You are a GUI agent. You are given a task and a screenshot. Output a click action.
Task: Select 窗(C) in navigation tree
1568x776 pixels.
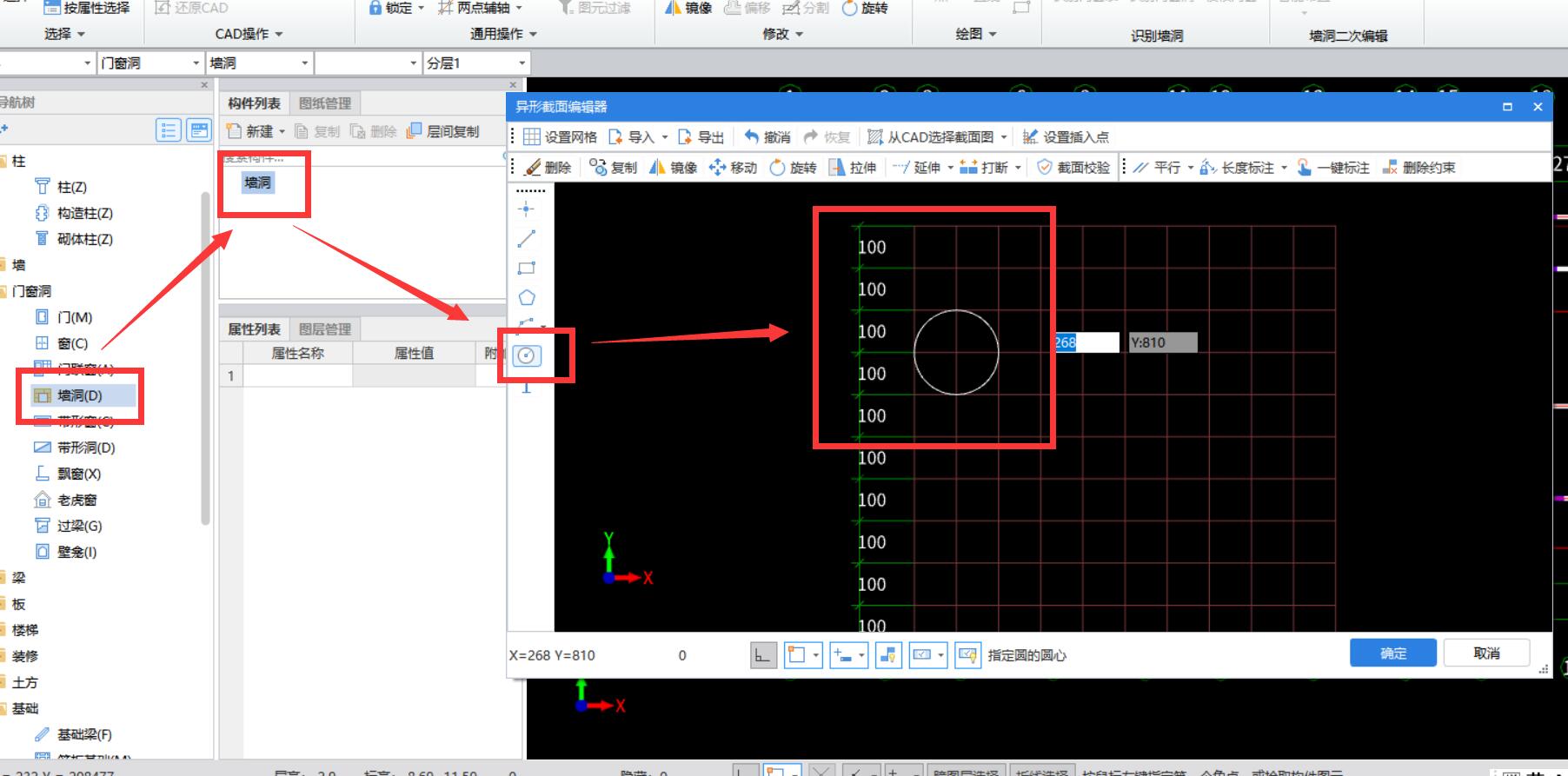pyautogui.click(x=73, y=343)
